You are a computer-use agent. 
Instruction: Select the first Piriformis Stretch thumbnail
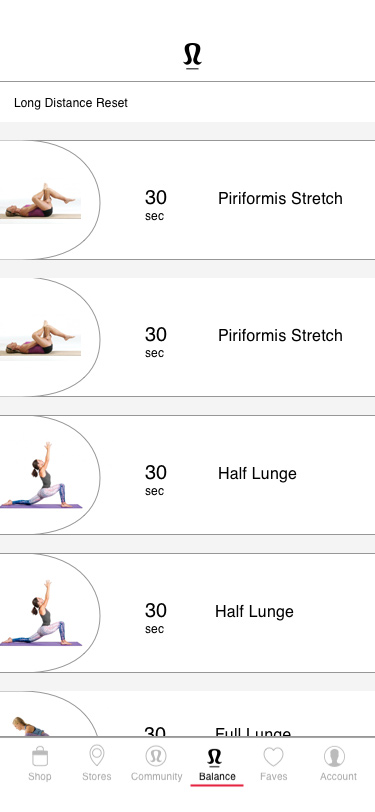coord(40,200)
